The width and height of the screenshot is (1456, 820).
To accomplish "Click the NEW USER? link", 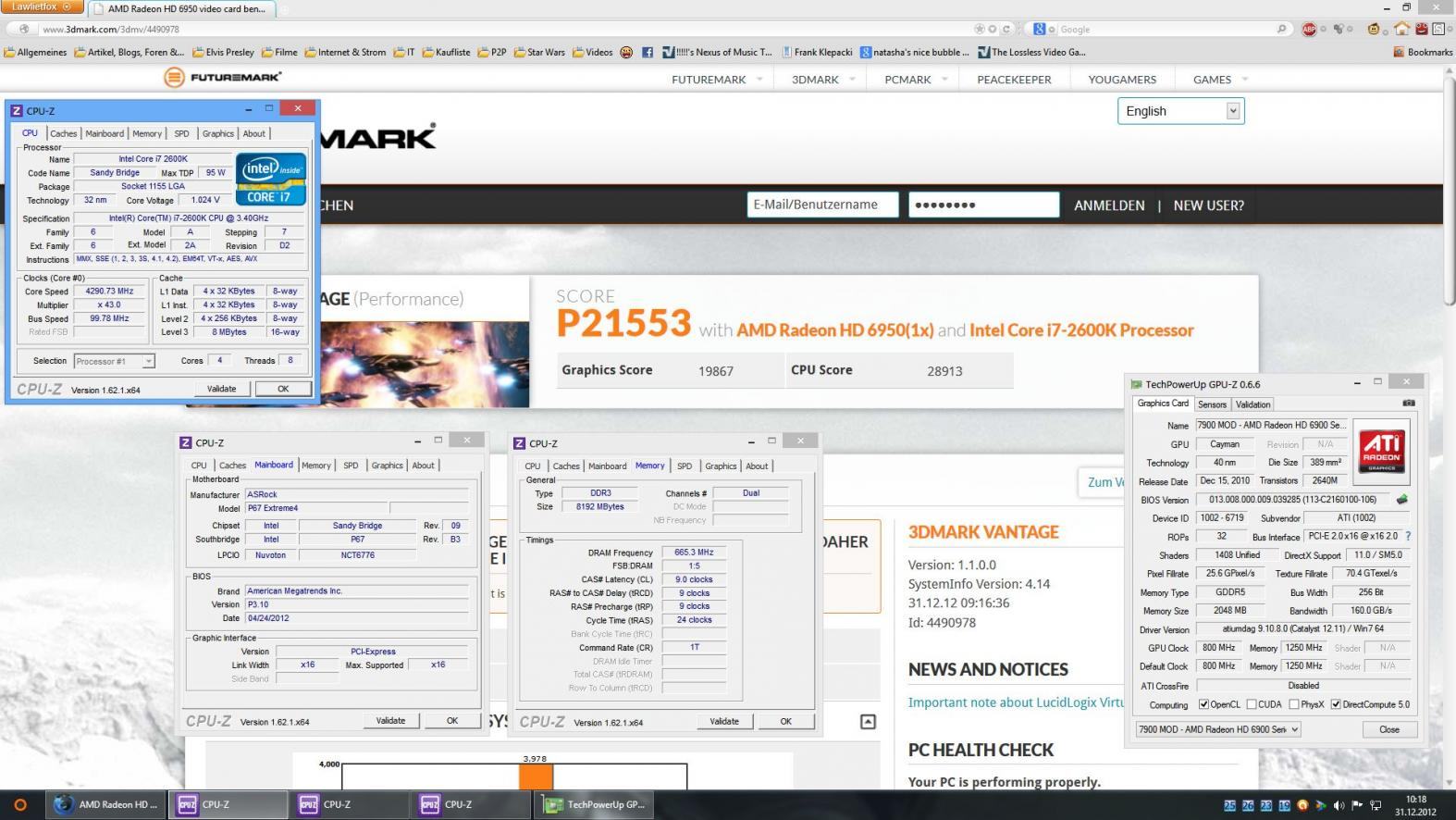I will [x=1208, y=205].
